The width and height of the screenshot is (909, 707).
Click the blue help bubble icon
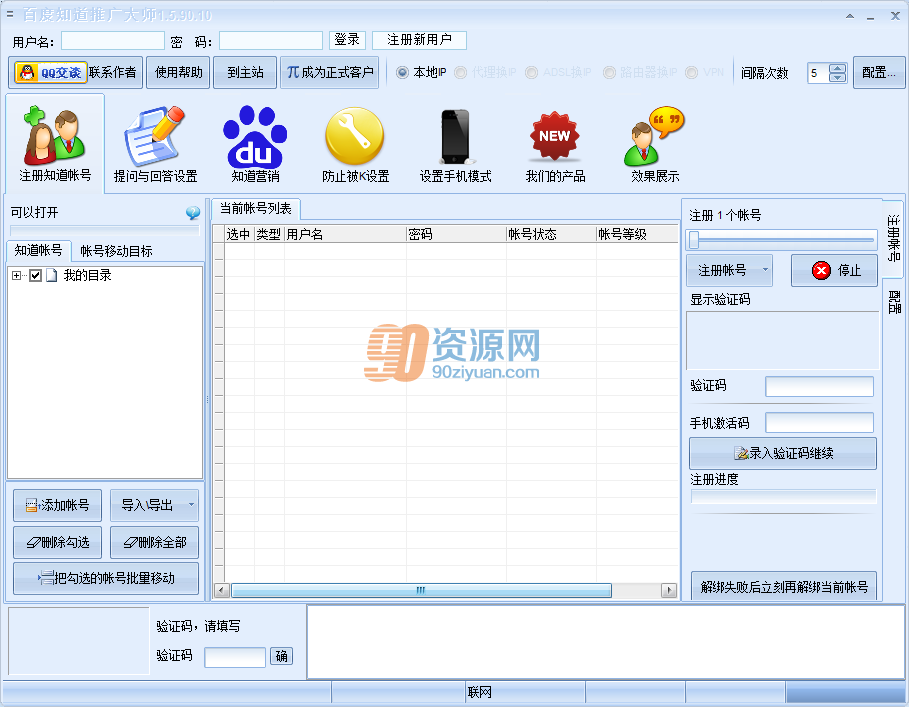coord(193,213)
